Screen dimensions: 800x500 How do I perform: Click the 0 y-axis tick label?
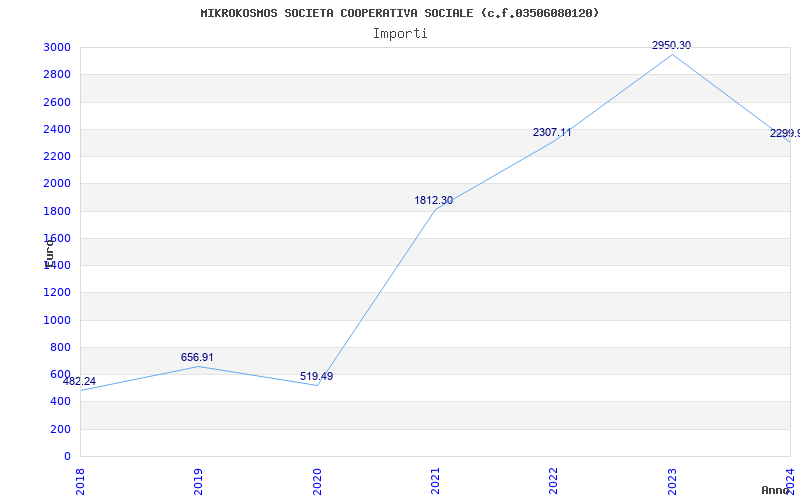(67, 456)
